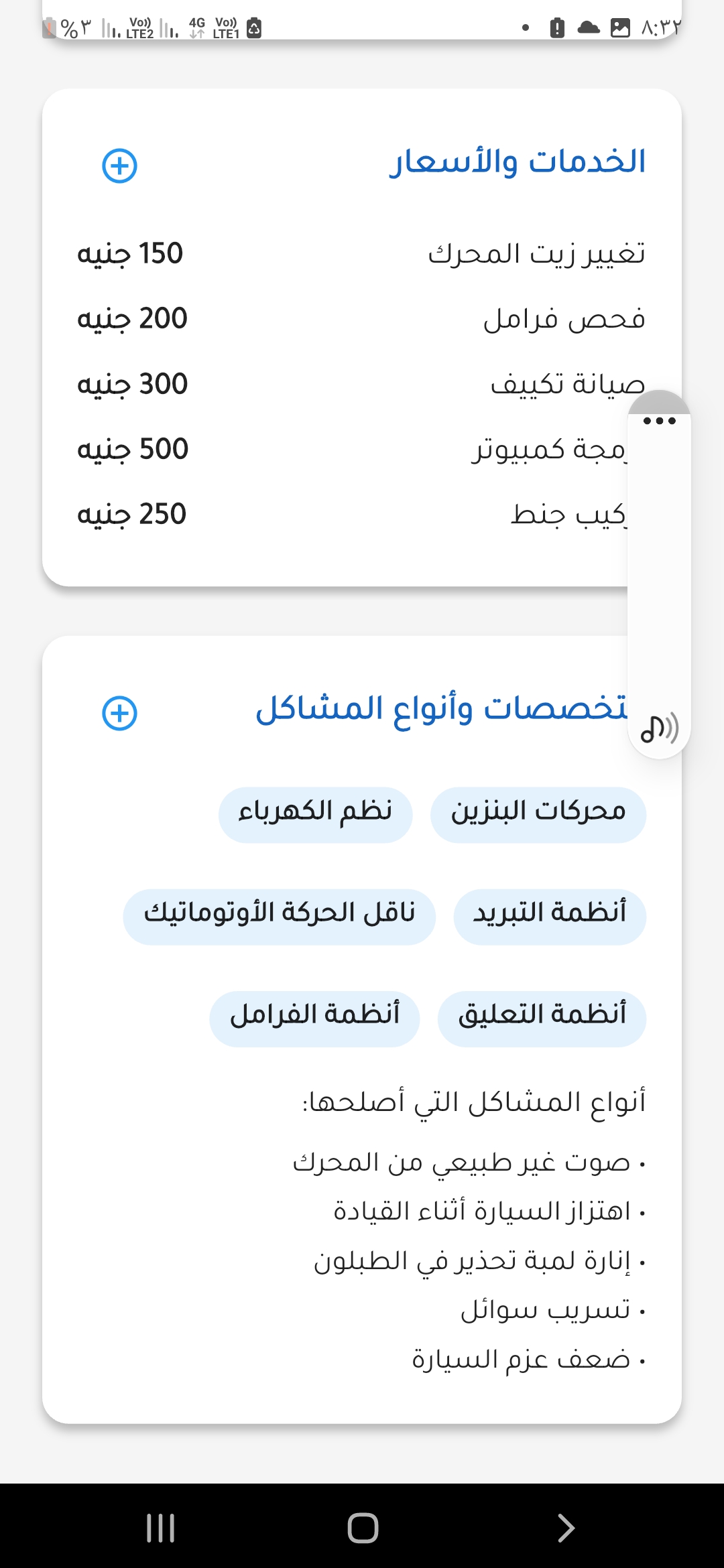The width and height of the screenshot is (724, 1568).
Task: Tap the plus icon beside الخدمات والأسعار
Action: pos(119,166)
